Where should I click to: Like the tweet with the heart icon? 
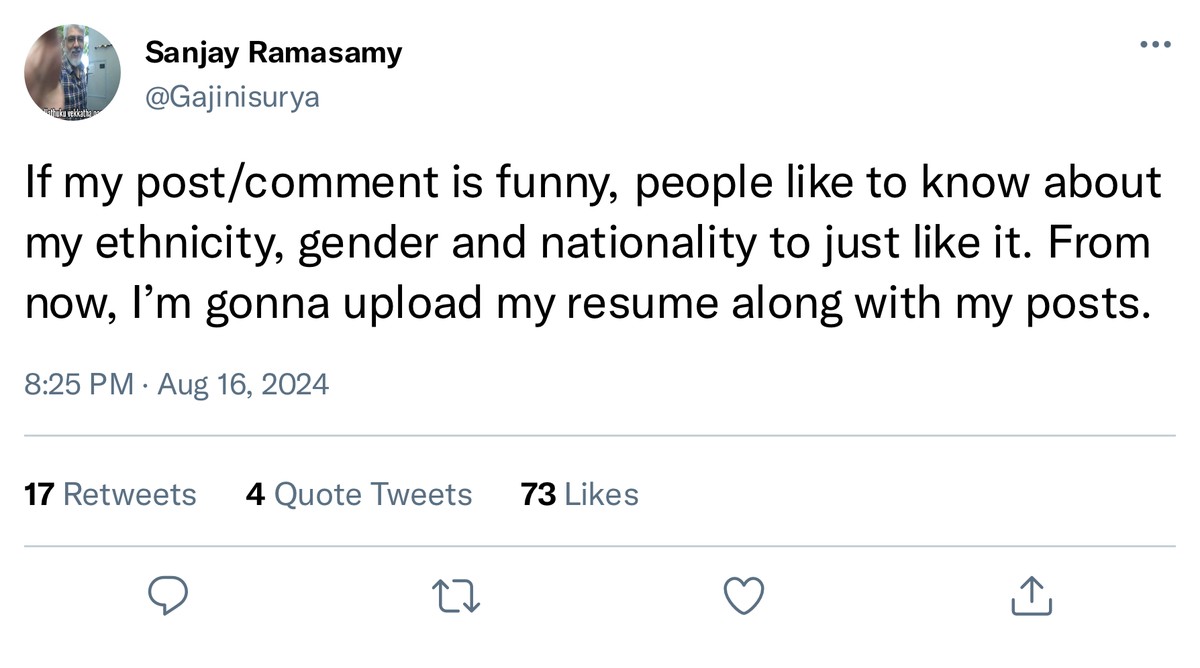(743, 596)
